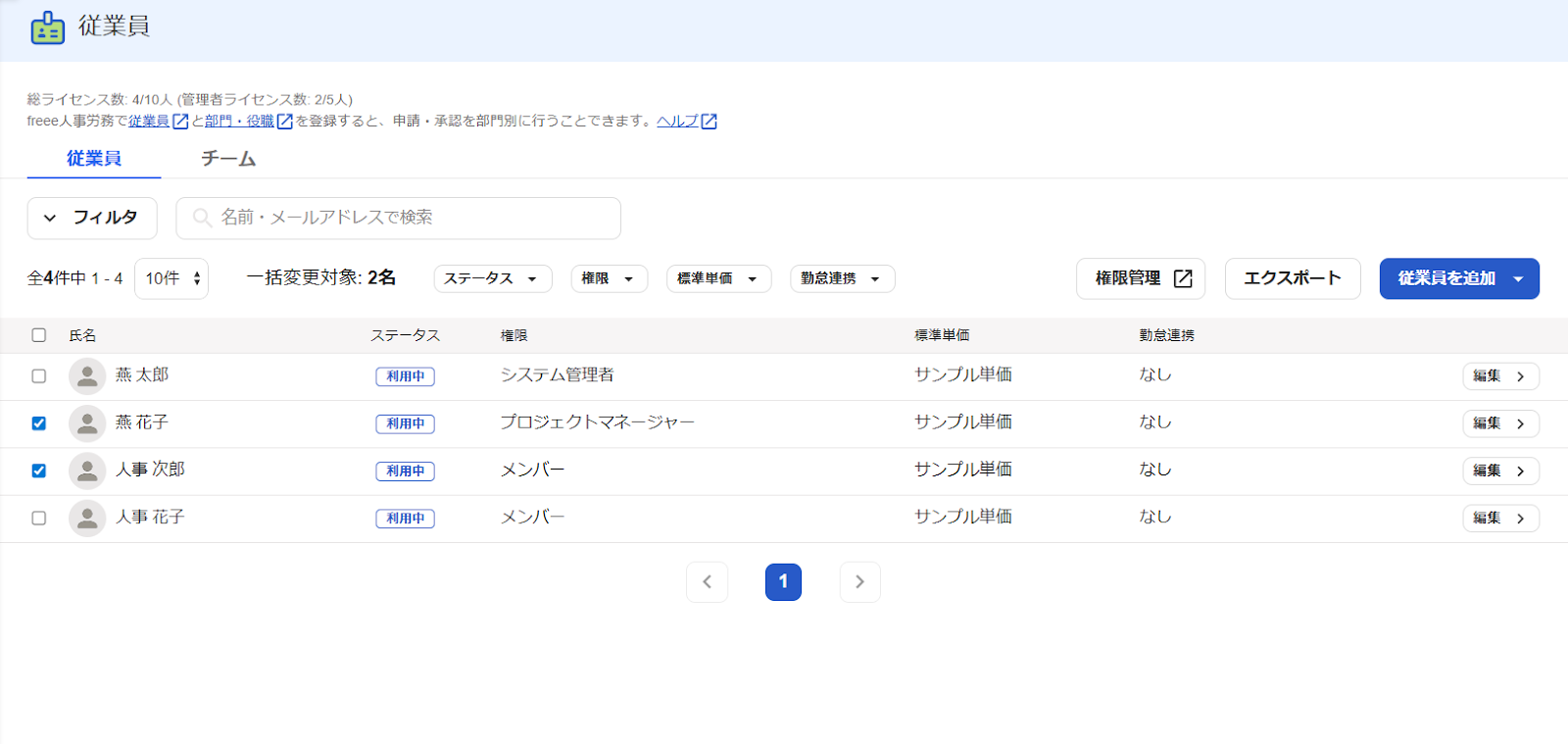
Task: Click 利用中 badge for 燕 太郎
Action: click(405, 376)
